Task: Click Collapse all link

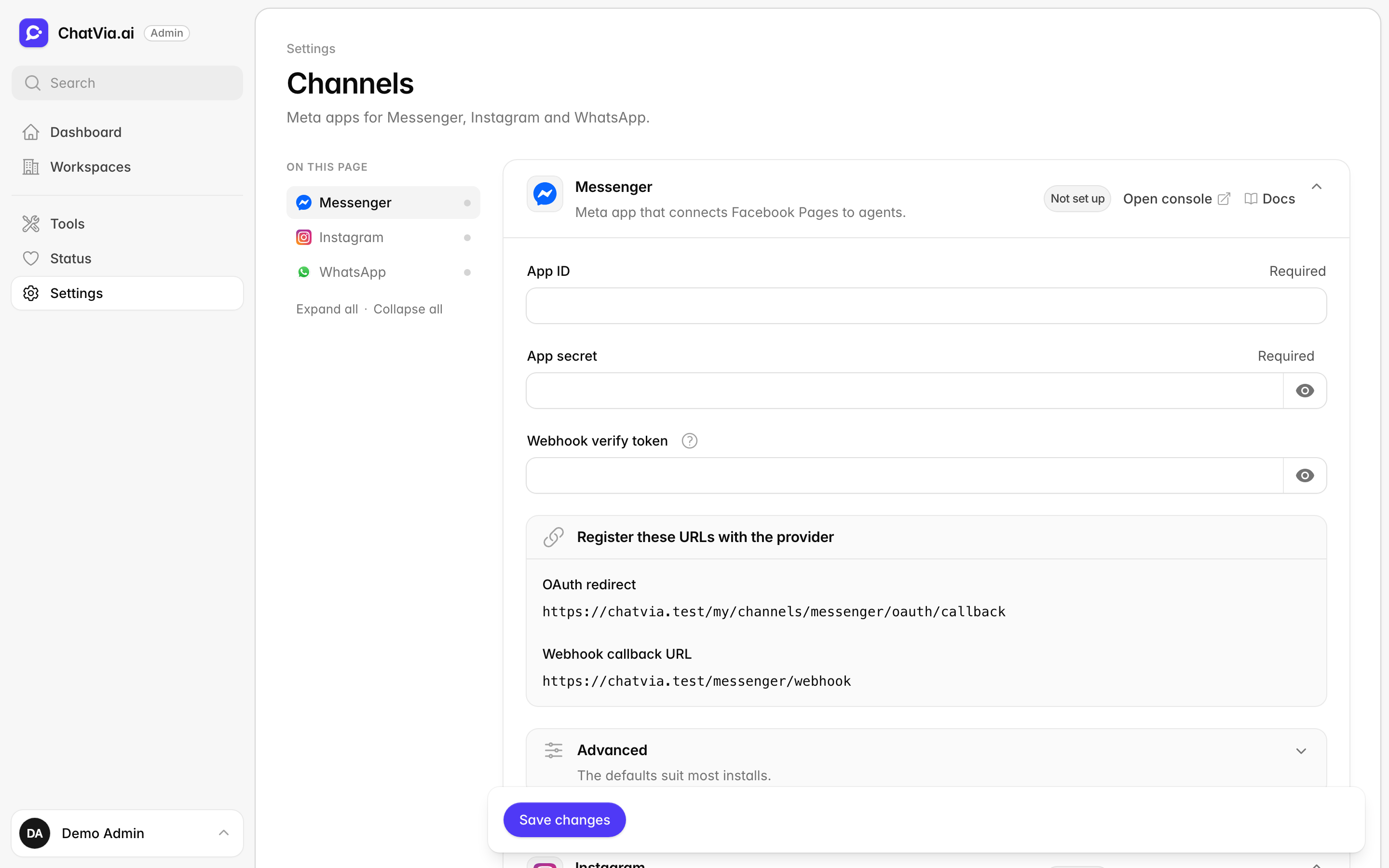Action: [x=408, y=310]
